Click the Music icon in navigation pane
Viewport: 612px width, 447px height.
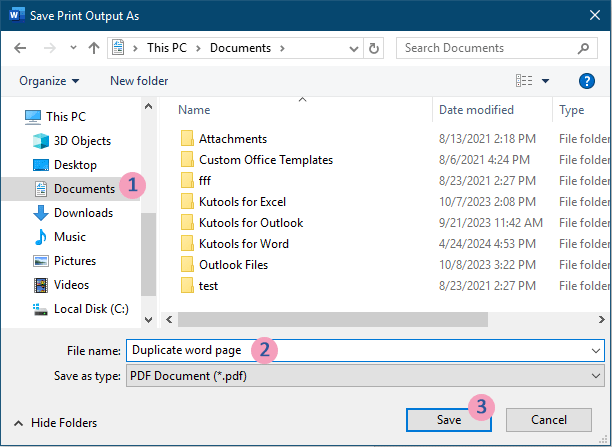(41, 237)
